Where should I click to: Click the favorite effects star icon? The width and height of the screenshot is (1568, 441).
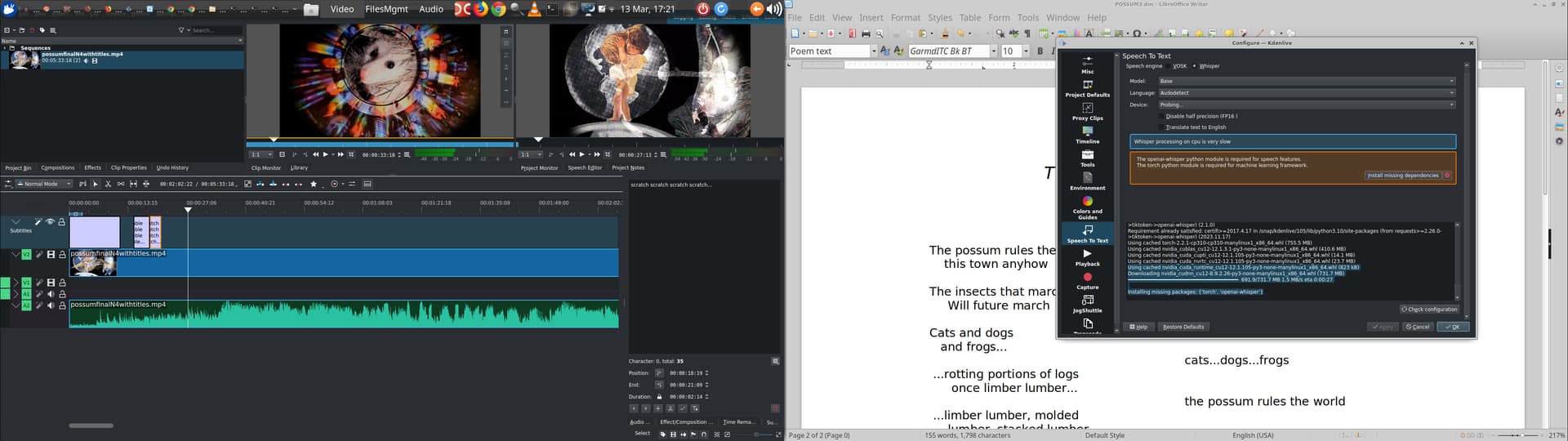pyautogui.click(x=313, y=184)
